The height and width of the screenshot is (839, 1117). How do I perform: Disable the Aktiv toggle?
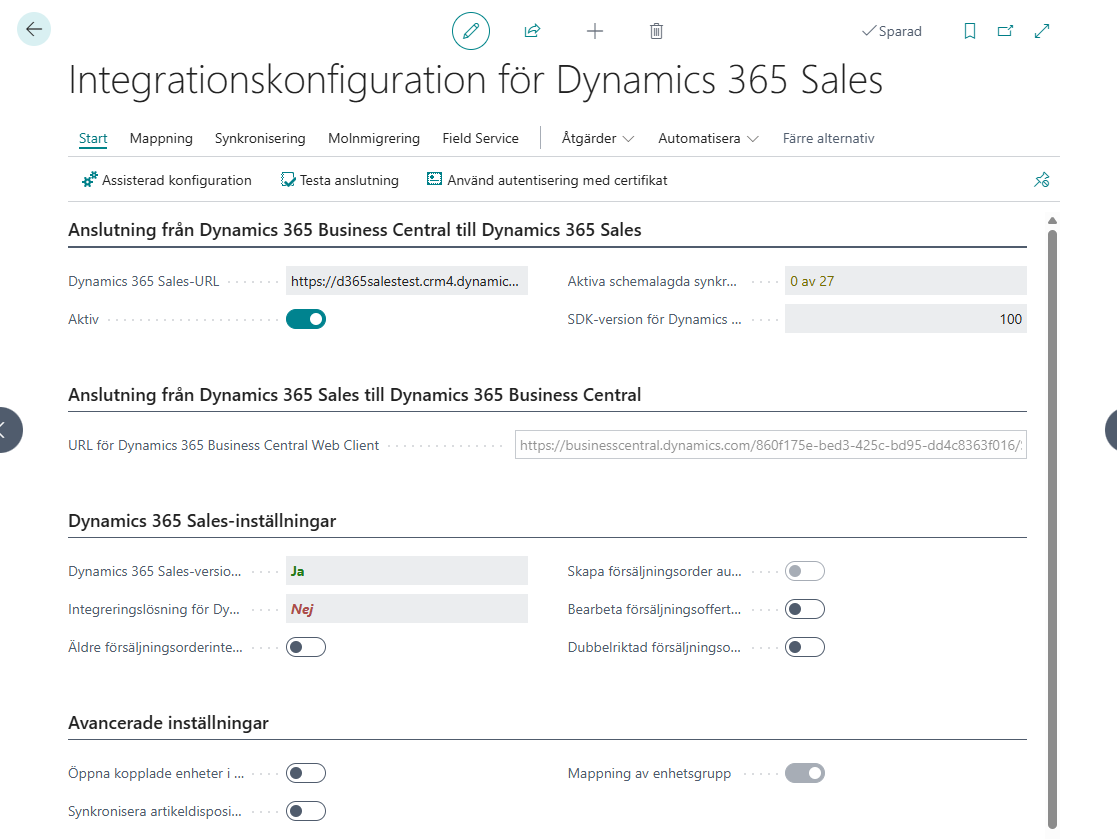click(306, 320)
